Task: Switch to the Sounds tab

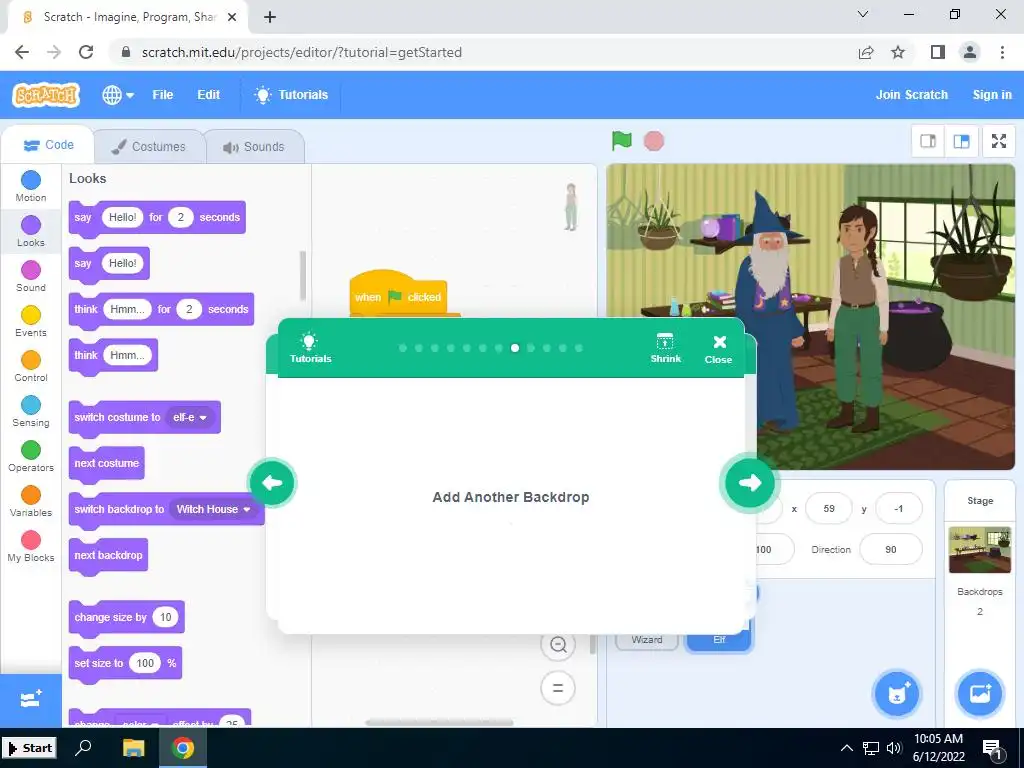Action: (254, 146)
